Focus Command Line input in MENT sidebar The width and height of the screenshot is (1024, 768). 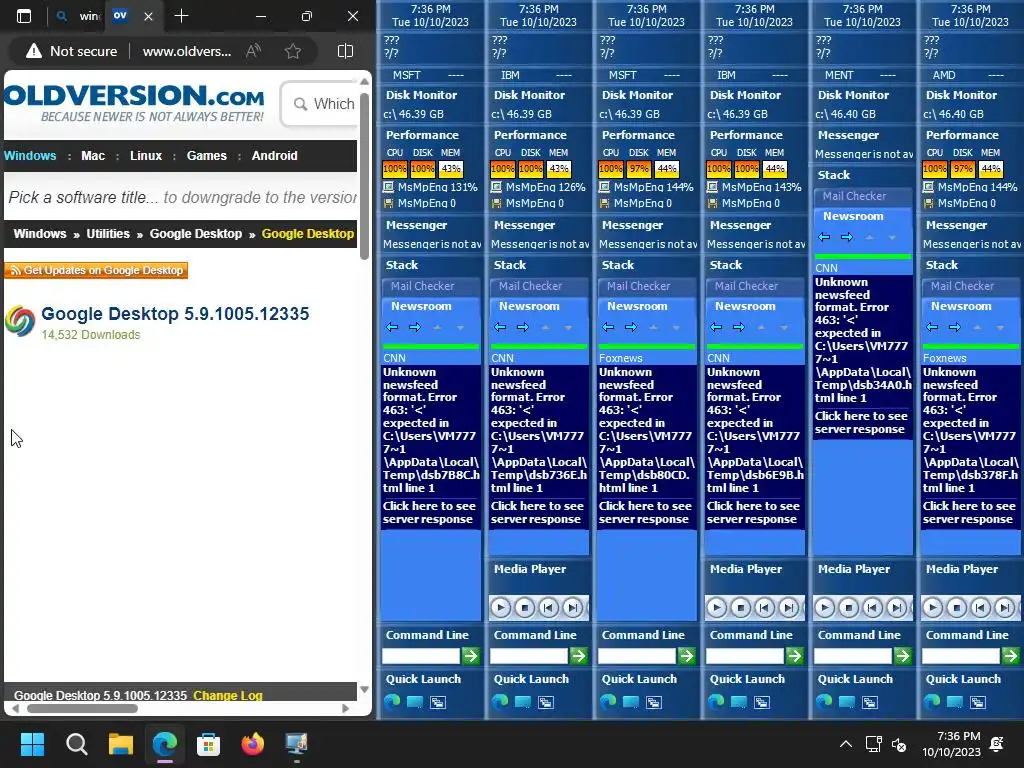click(x=852, y=655)
